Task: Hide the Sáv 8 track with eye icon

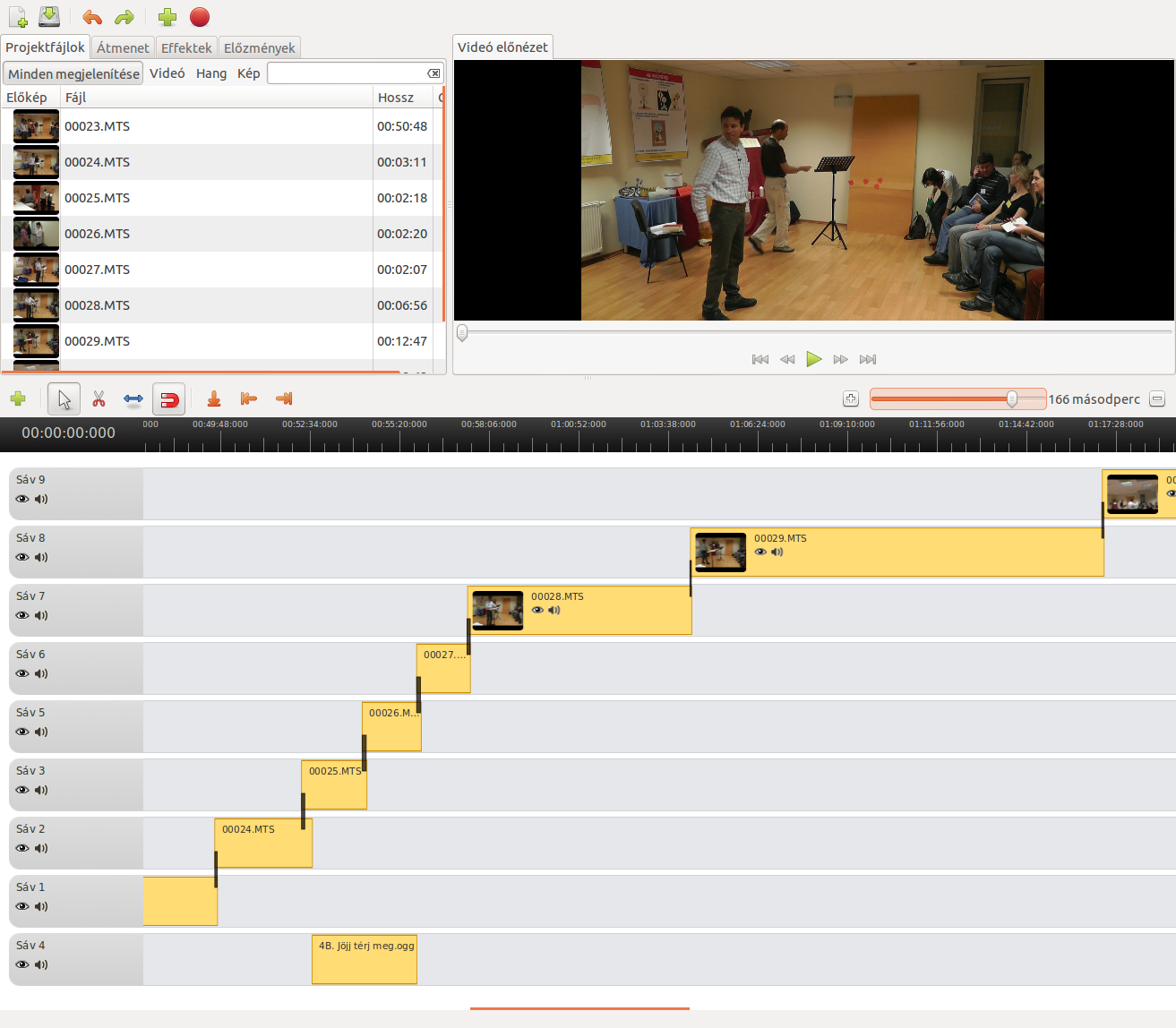Action: pyautogui.click(x=22, y=557)
